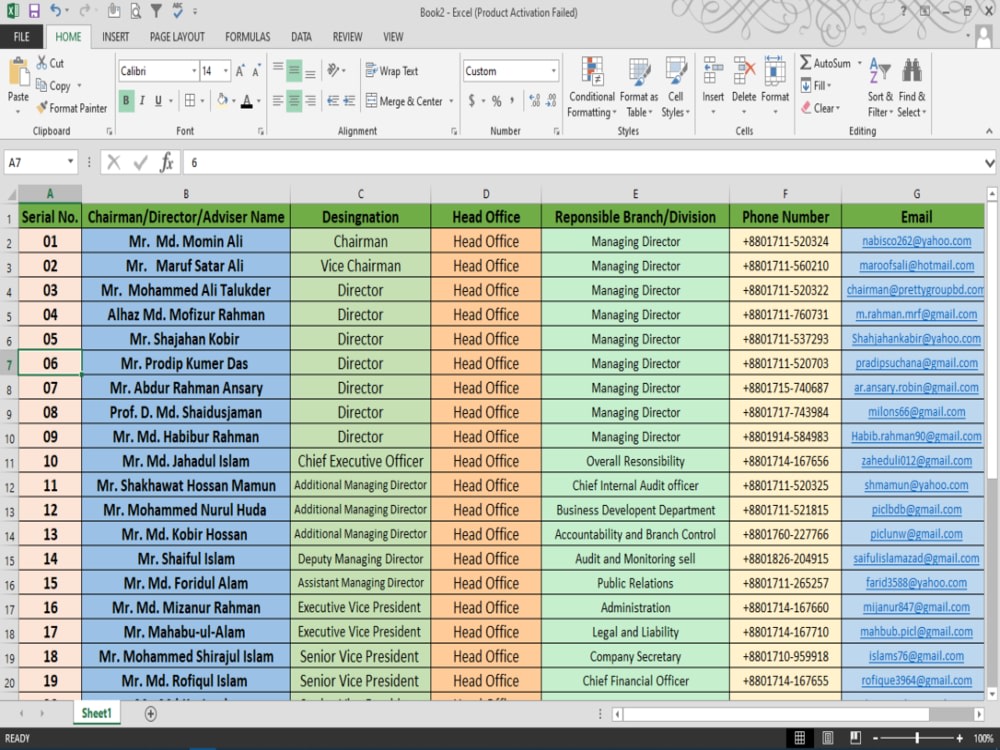
Task: Select the column C header
Action: pyautogui.click(x=360, y=194)
